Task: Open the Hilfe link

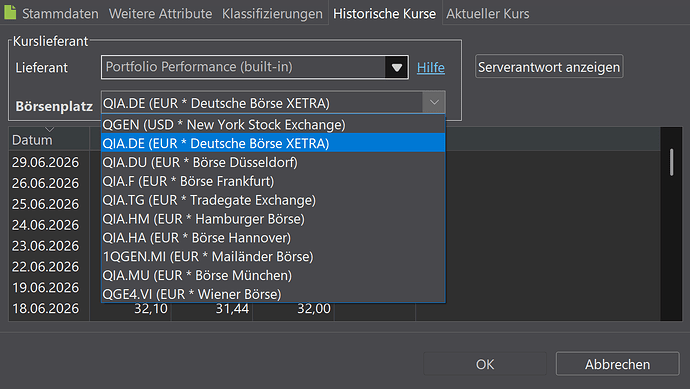Action: (x=430, y=68)
